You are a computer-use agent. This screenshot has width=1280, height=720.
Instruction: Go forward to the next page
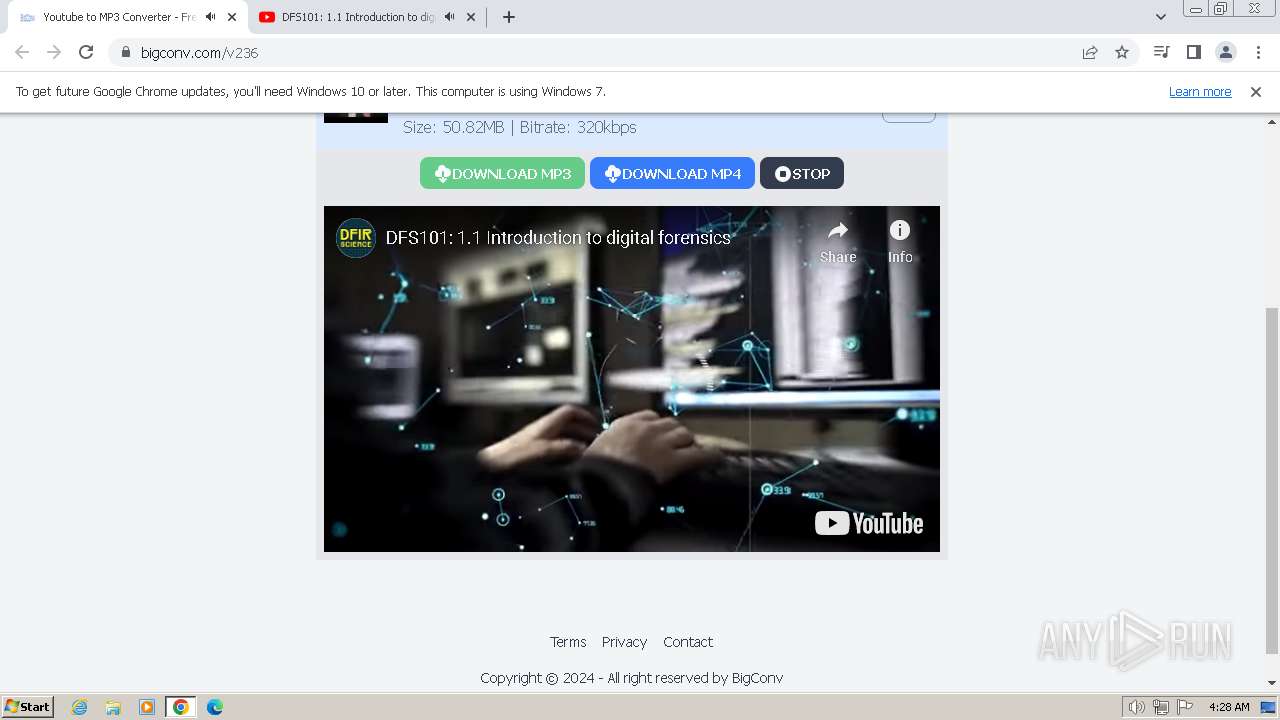[x=54, y=52]
